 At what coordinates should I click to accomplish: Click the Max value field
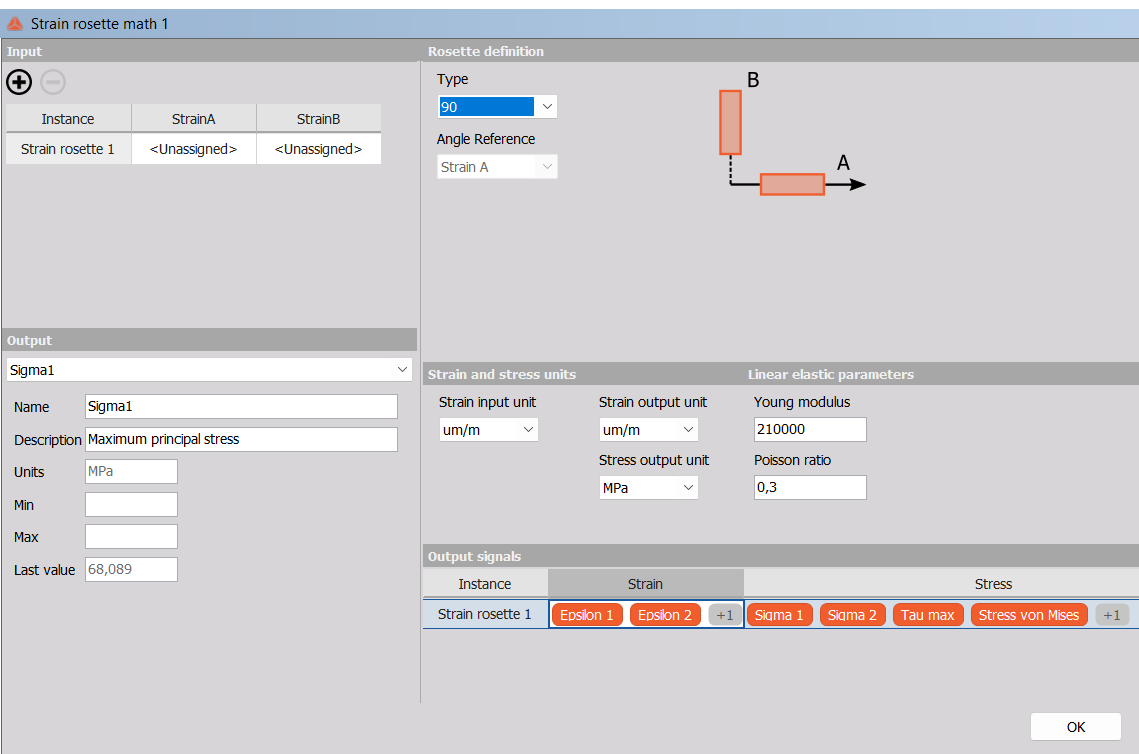pos(131,537)
